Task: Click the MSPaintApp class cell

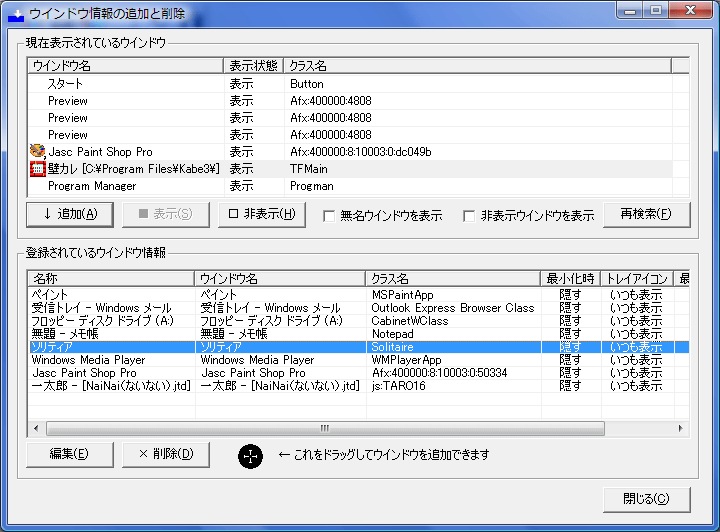Action: click(x=402, y=295)
